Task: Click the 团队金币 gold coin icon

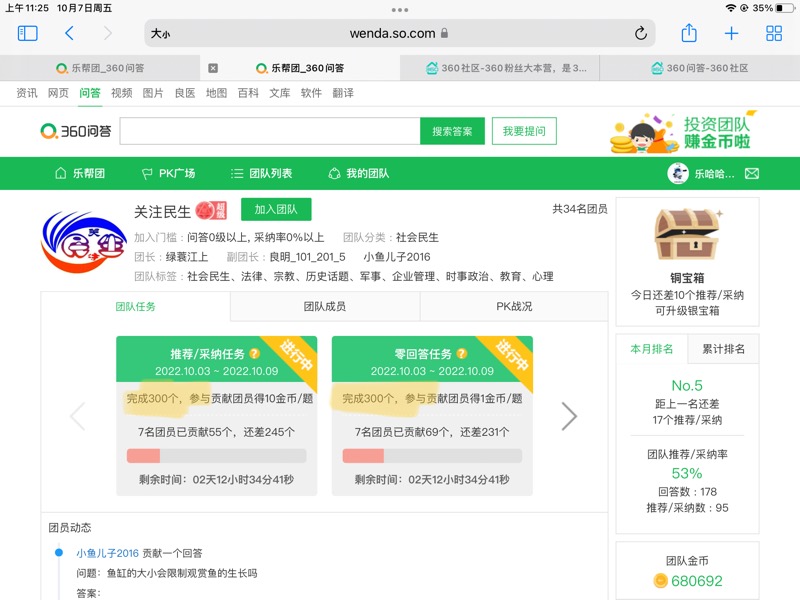Action: point(660,581)
